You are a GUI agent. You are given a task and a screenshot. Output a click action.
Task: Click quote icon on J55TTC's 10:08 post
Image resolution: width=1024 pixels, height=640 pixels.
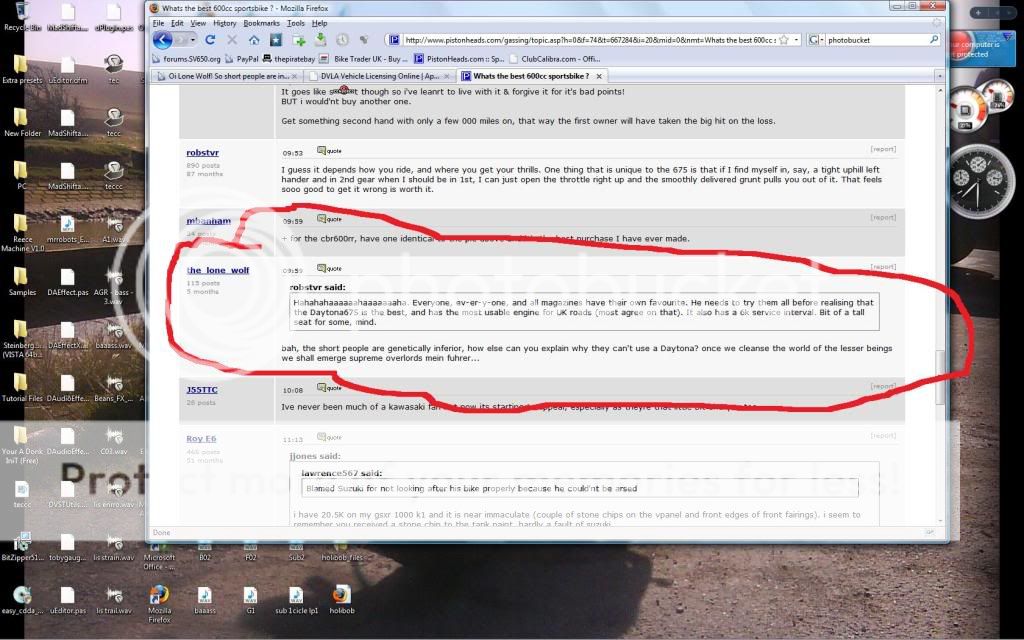coord(329,388)
